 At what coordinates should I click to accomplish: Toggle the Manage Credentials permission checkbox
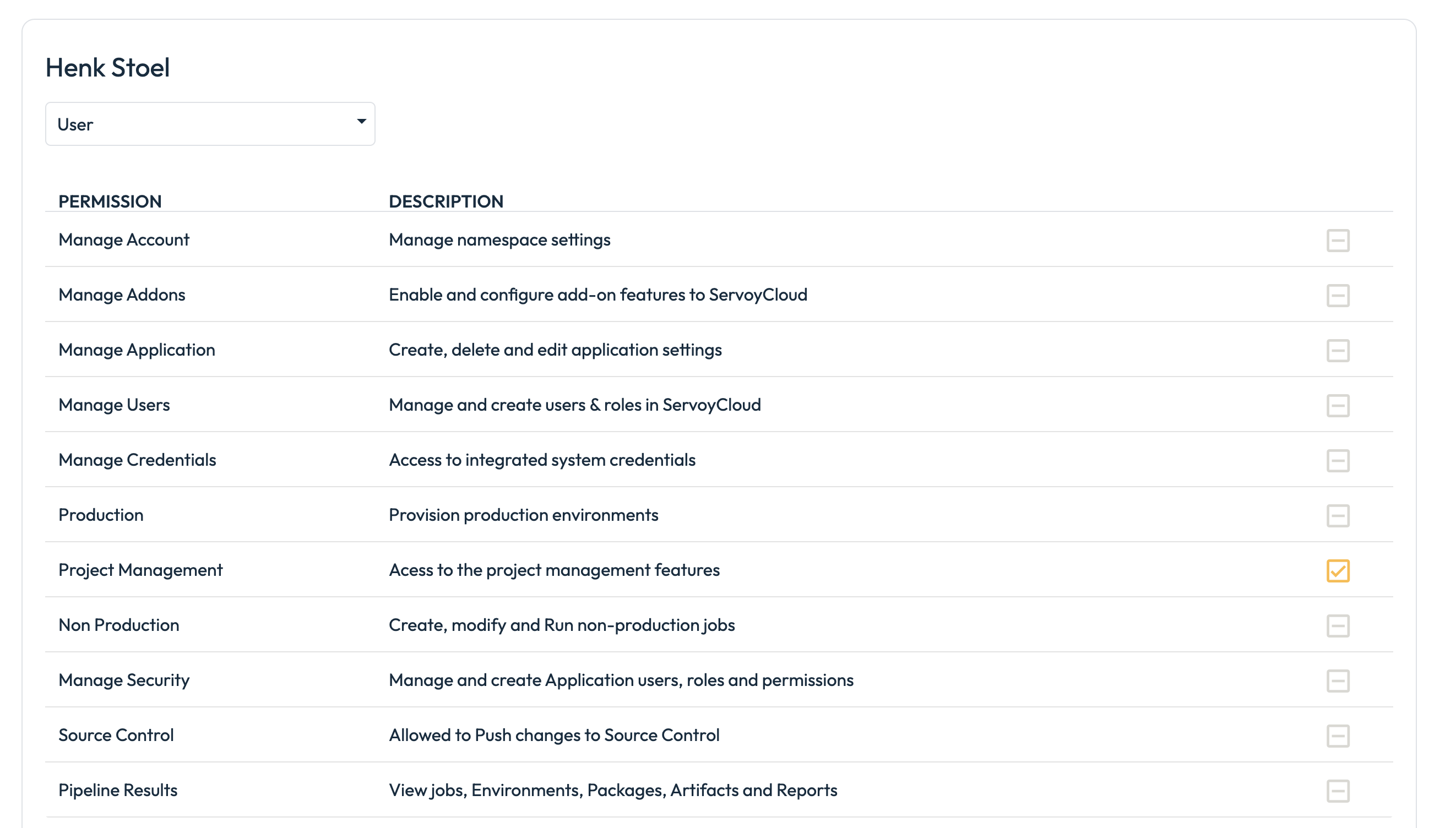(x=1337, y=460)
